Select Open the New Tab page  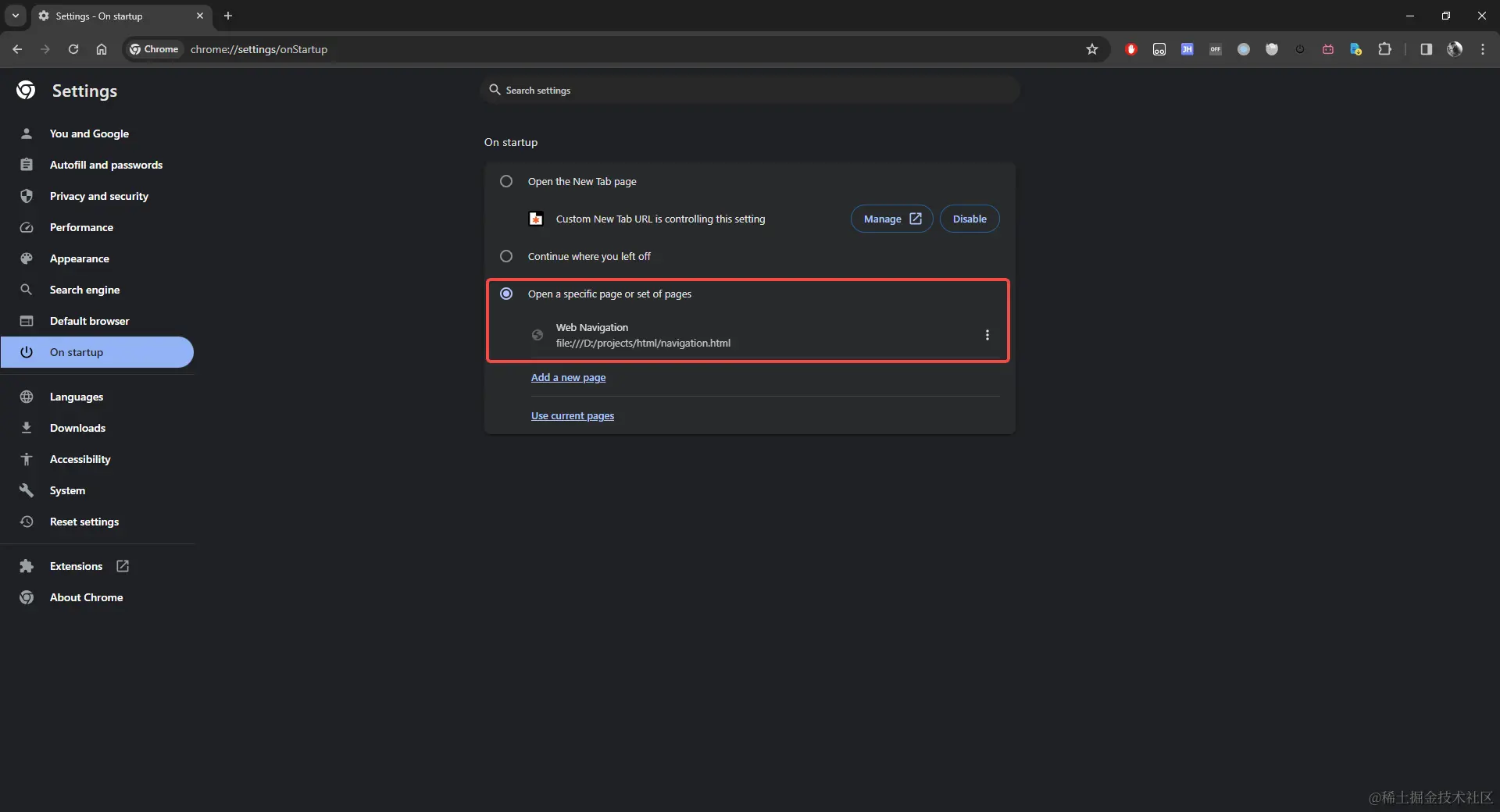(x=506, y=181)
